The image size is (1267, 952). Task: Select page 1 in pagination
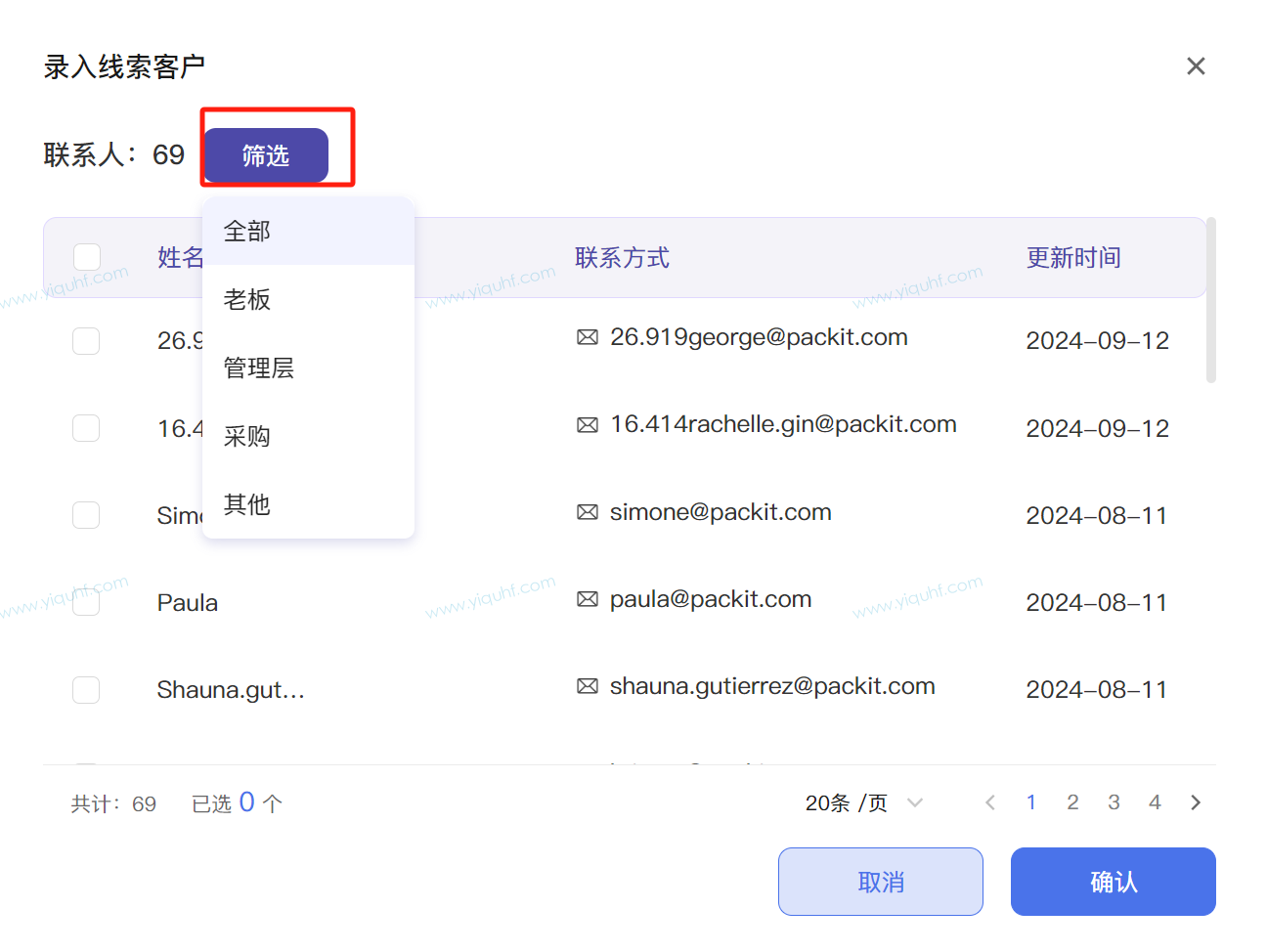pos(1031,802)
